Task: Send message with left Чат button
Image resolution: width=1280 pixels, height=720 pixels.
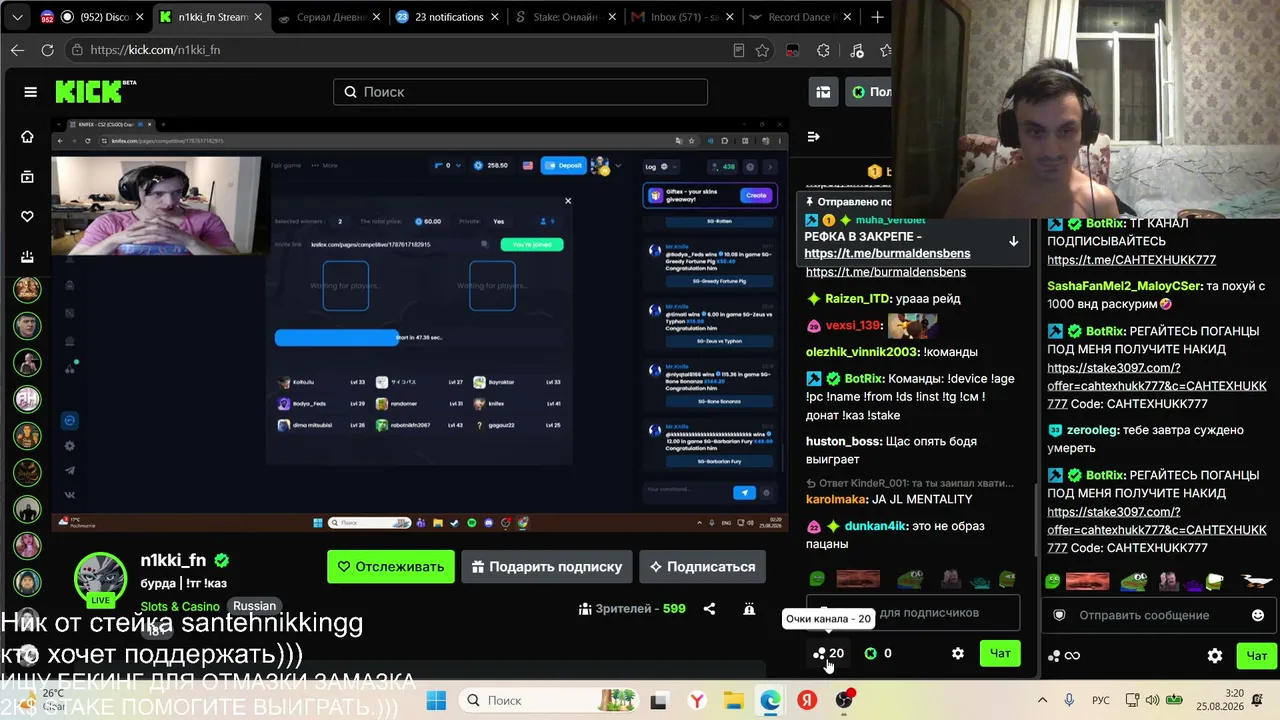Action: point(1000,653)
